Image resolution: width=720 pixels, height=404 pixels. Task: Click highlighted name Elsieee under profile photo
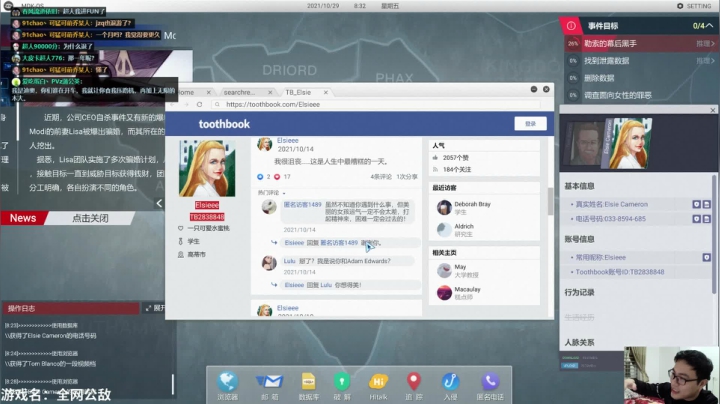click(207, 205)
